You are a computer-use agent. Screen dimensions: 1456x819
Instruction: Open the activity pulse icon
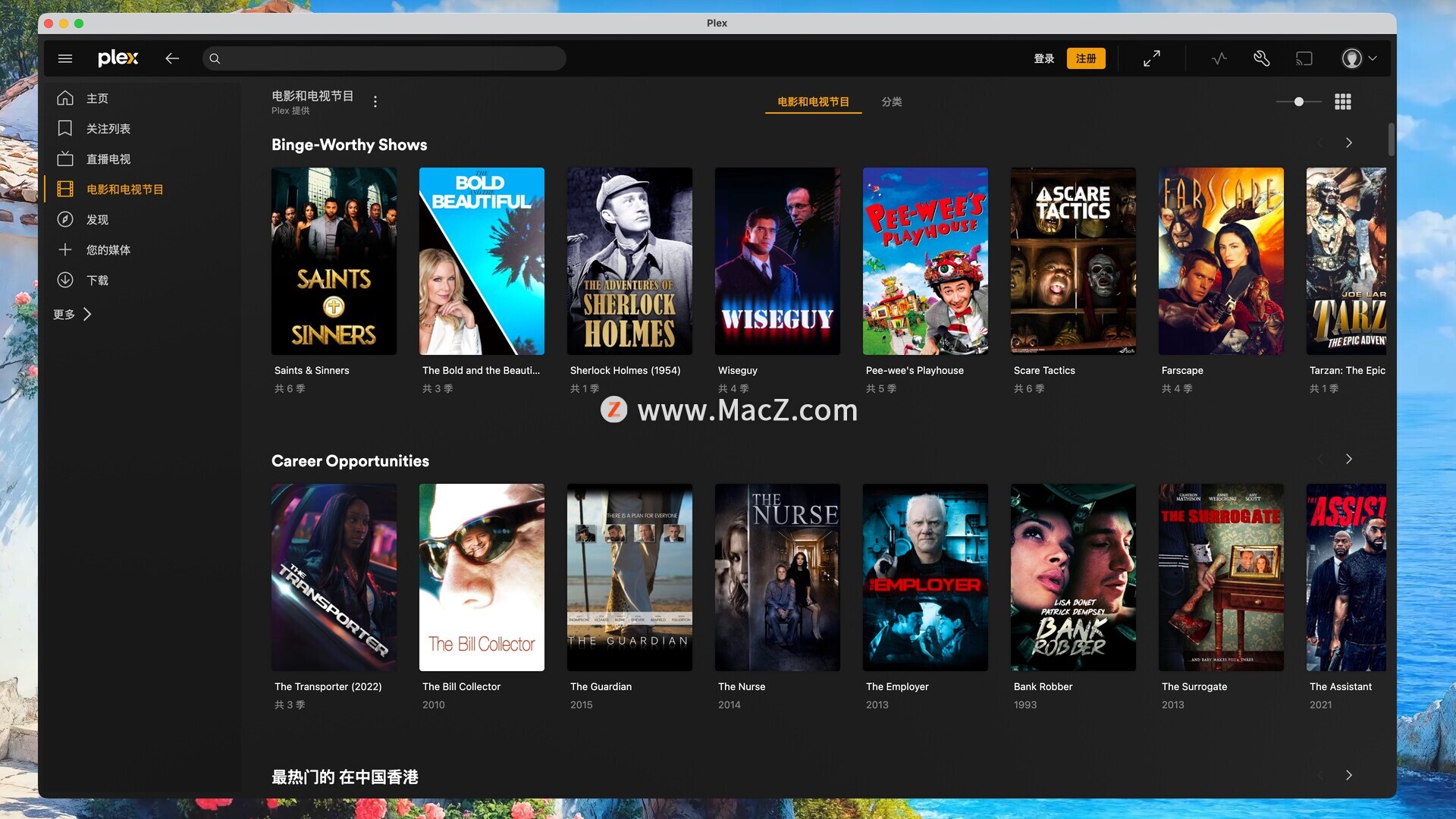pos(1219,58)
